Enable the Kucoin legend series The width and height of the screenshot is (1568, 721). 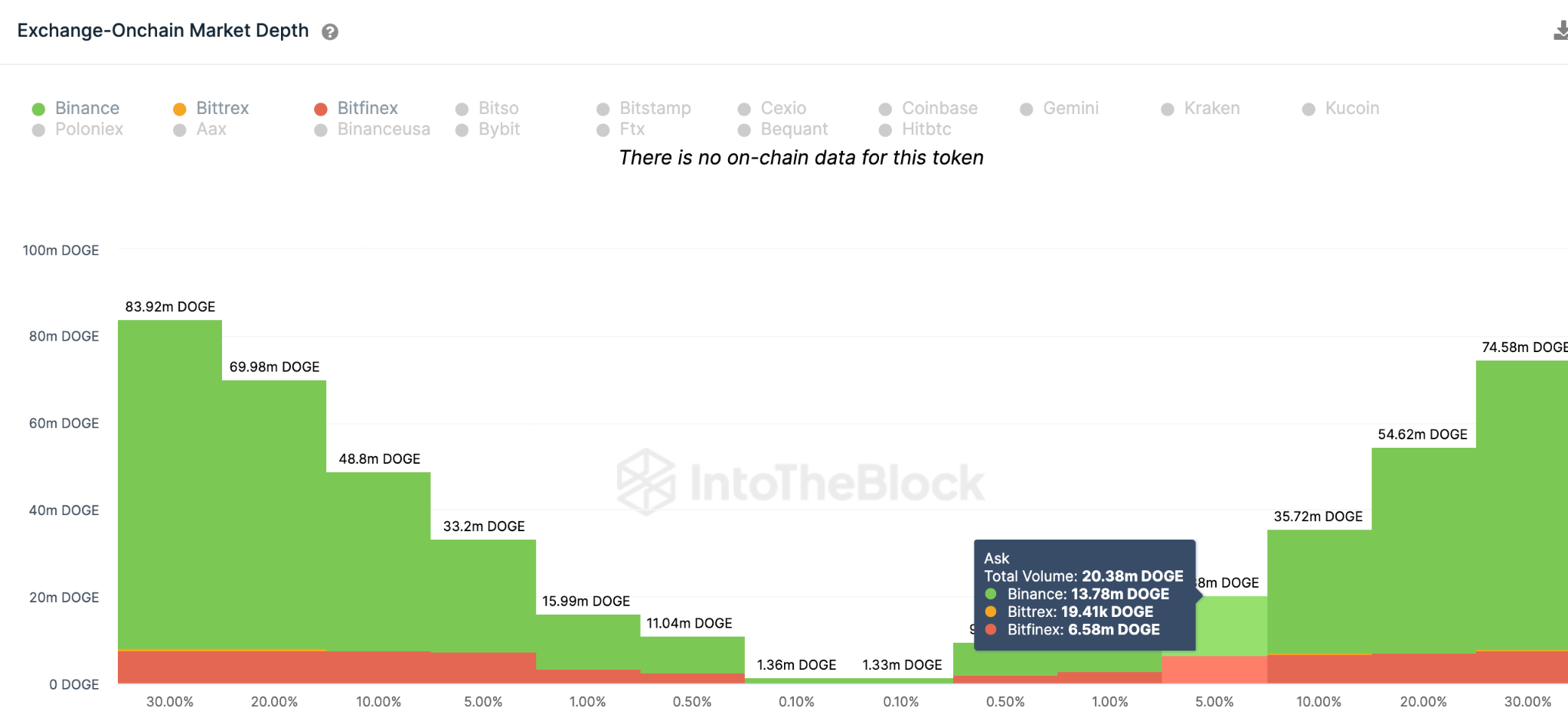coord(1341,109)
